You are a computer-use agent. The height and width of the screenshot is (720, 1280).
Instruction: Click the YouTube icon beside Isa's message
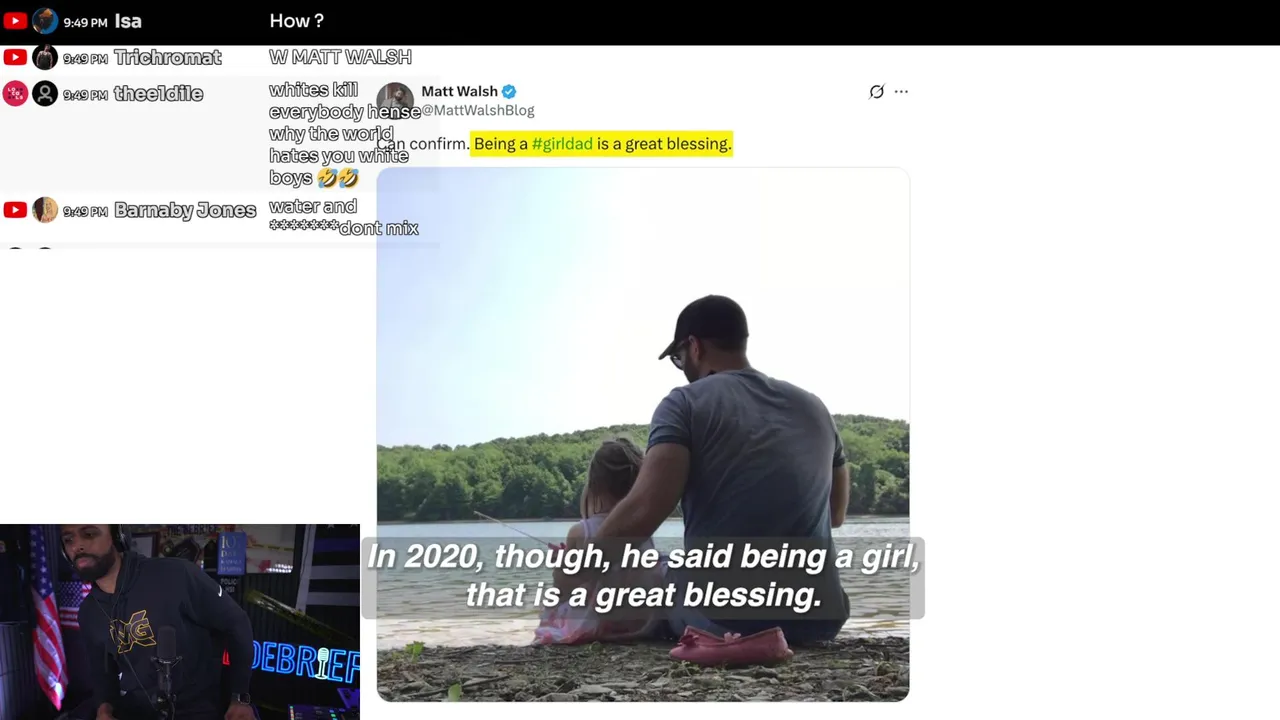[x=15, y=21]
